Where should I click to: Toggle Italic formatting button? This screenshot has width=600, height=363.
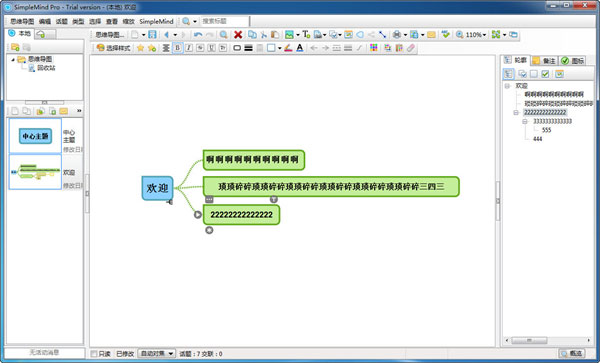(x=189, y=48)
